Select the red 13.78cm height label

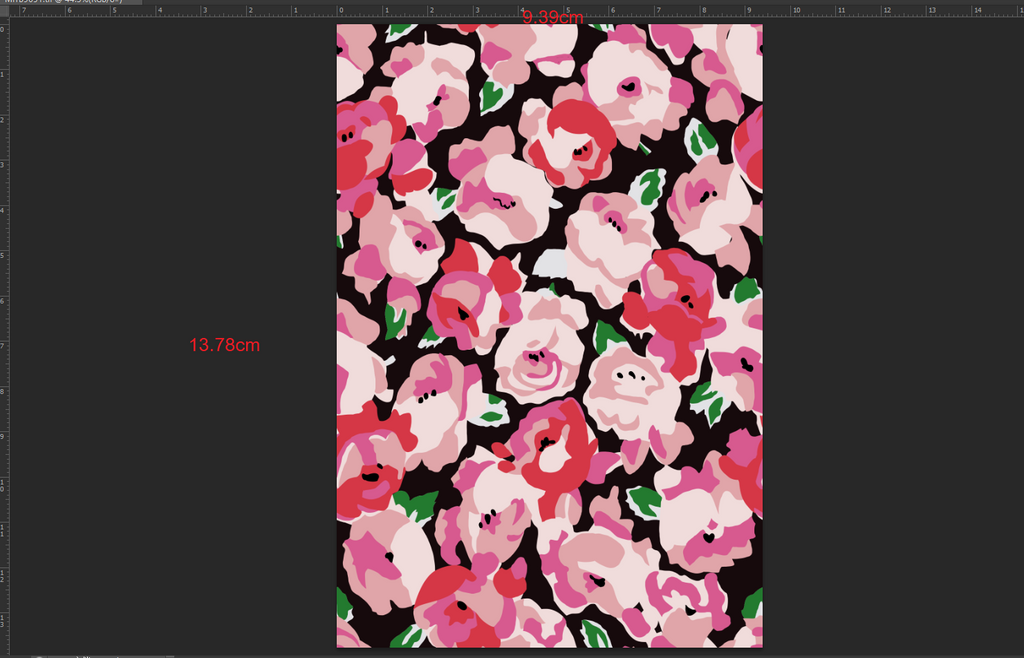click(x=225, y=345)
